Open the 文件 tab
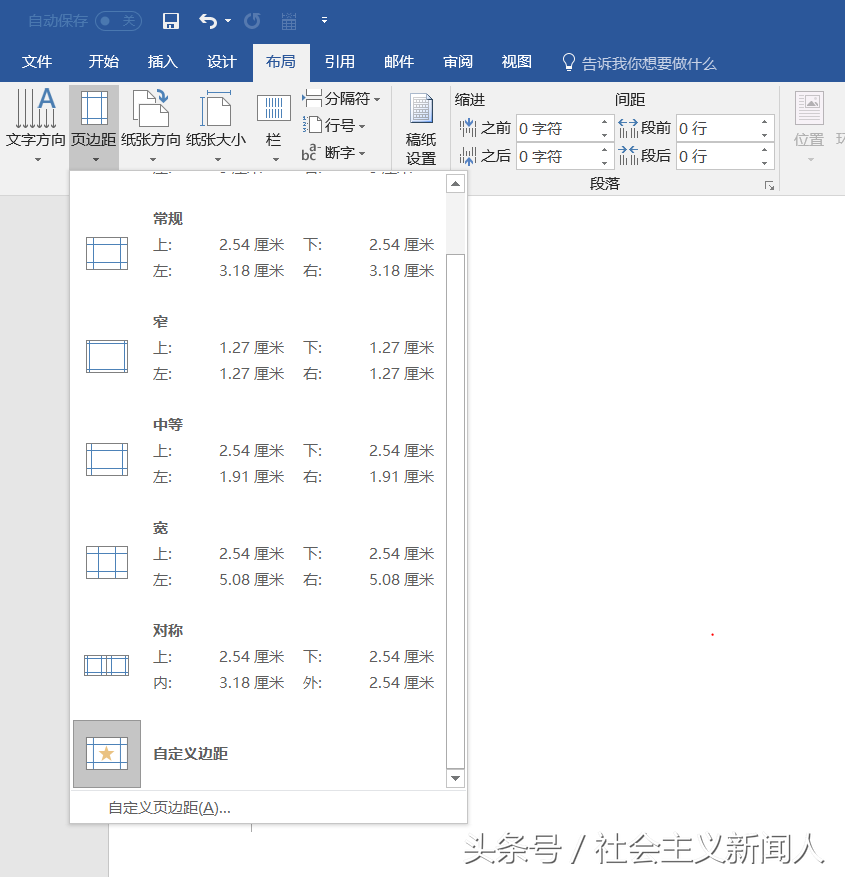 pyautogui.click(x=37, y=62)
